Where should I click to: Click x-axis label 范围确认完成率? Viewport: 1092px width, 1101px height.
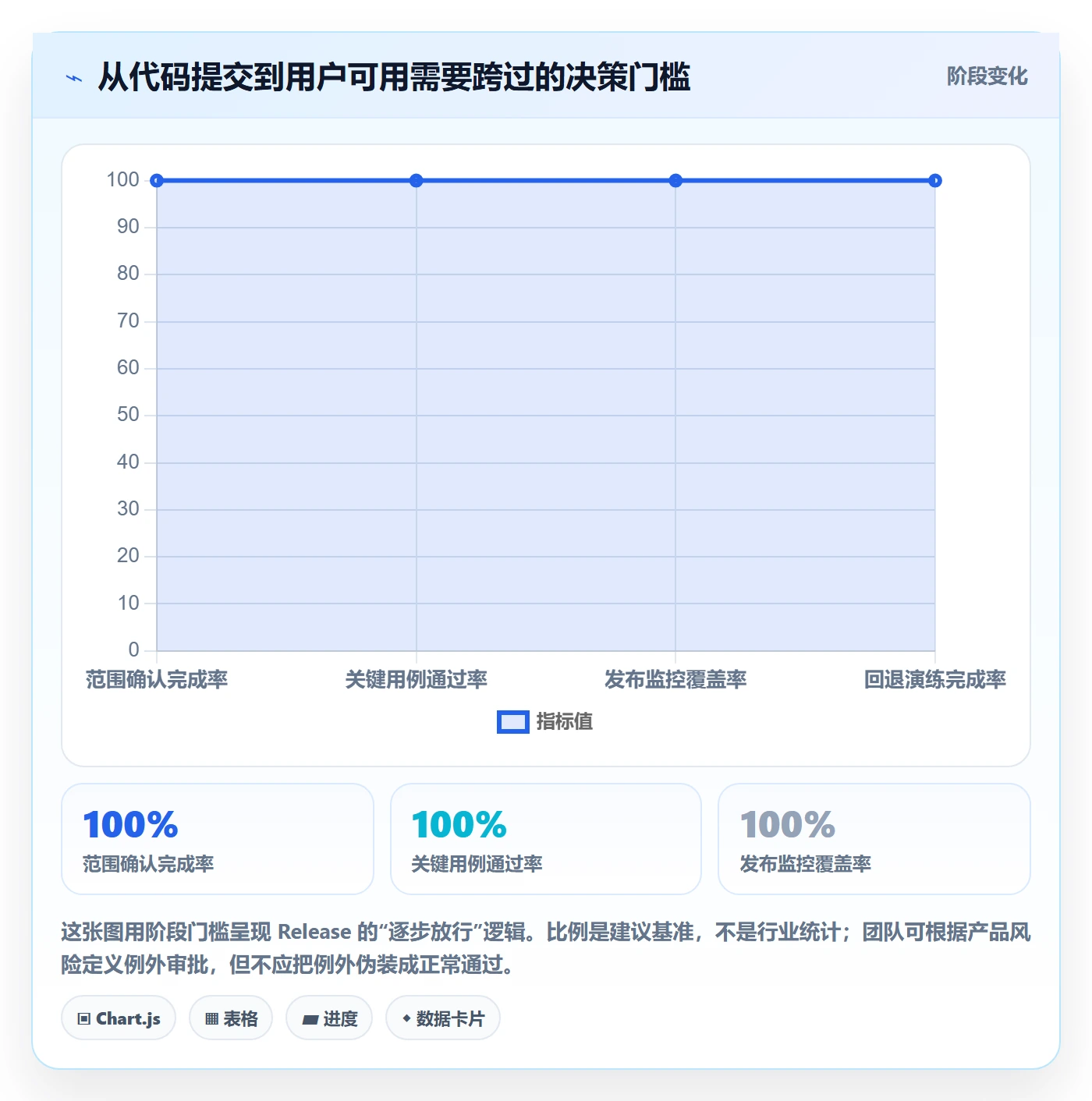point(157,680)
